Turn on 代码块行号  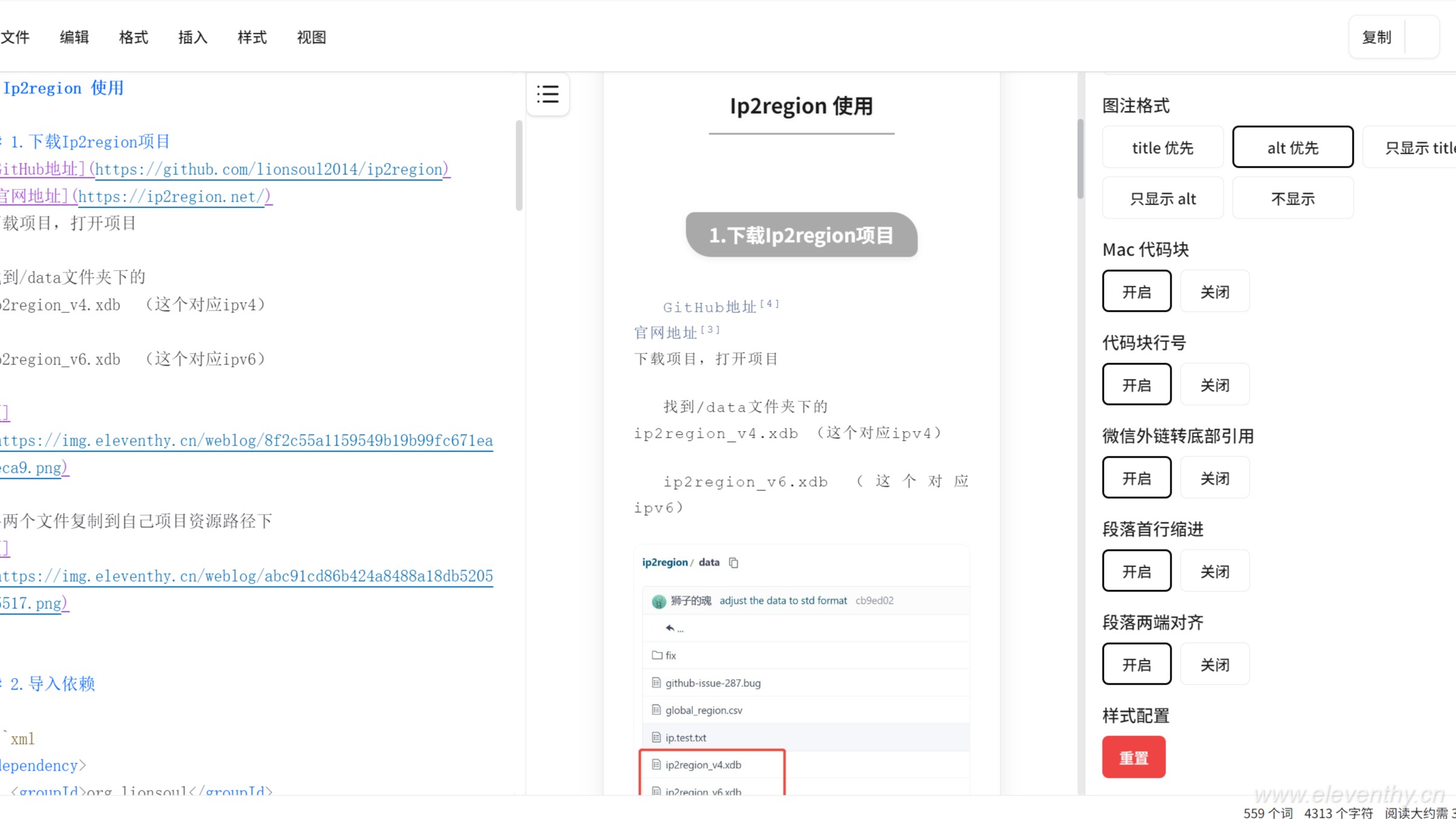1136,384
